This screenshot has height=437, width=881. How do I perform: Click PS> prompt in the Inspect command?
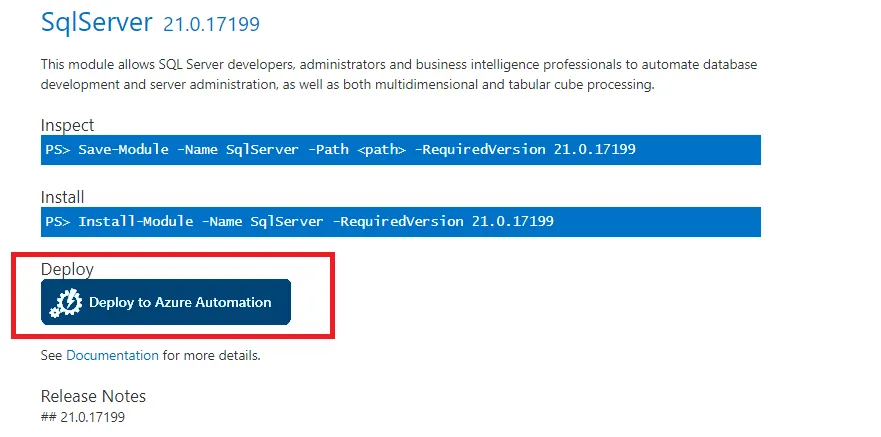(58, 150)
